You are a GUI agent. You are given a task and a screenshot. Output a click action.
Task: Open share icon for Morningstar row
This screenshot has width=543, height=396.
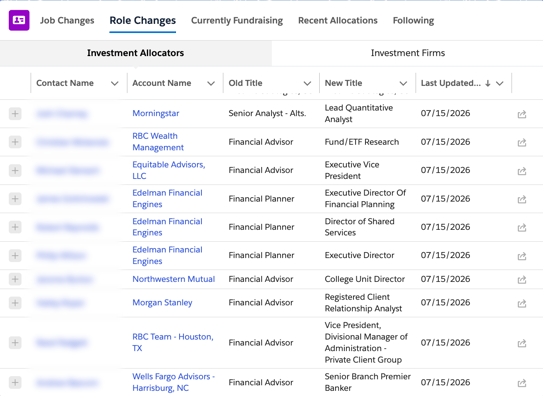[522, 114]
